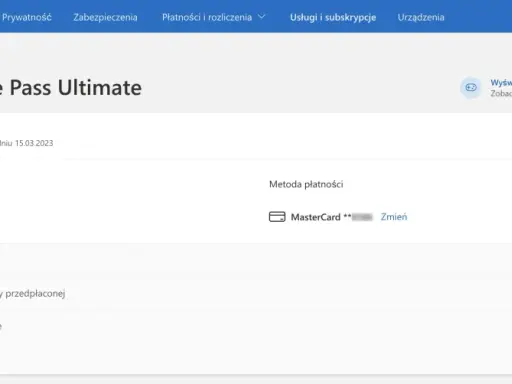Click the Metoda płatności label
Screen dimensions: 512x384
(x=306, y=184)
